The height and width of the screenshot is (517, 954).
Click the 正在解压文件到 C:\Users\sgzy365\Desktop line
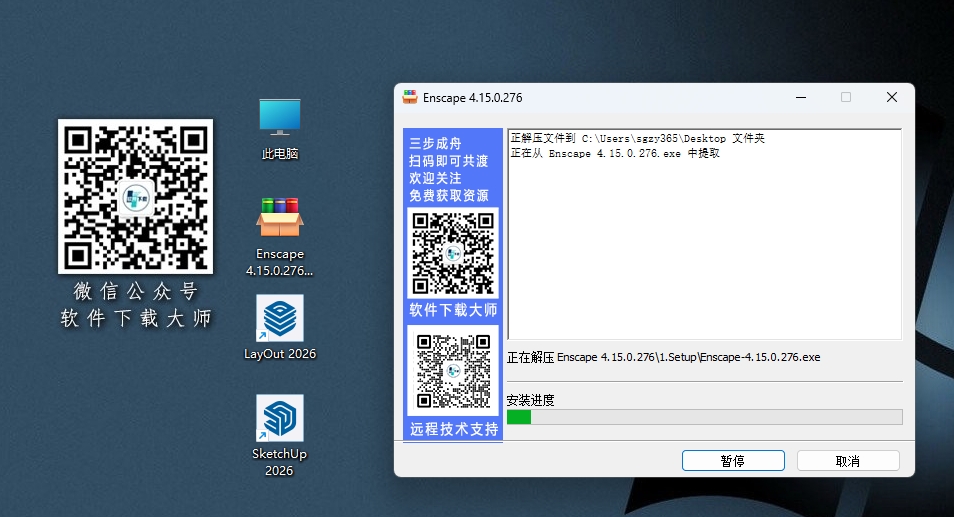coord(637,139)
